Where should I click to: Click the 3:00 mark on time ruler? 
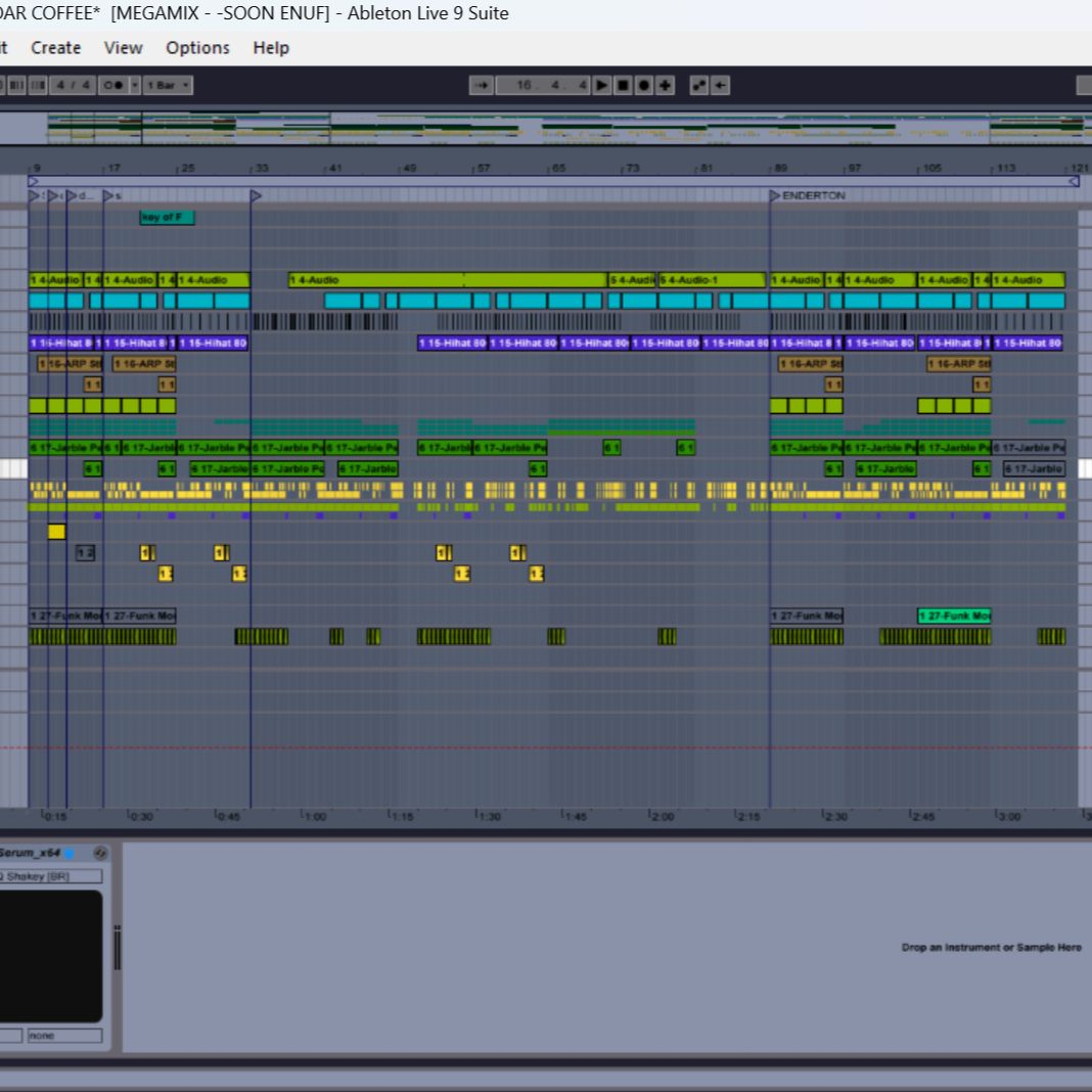click(1008, 816)
